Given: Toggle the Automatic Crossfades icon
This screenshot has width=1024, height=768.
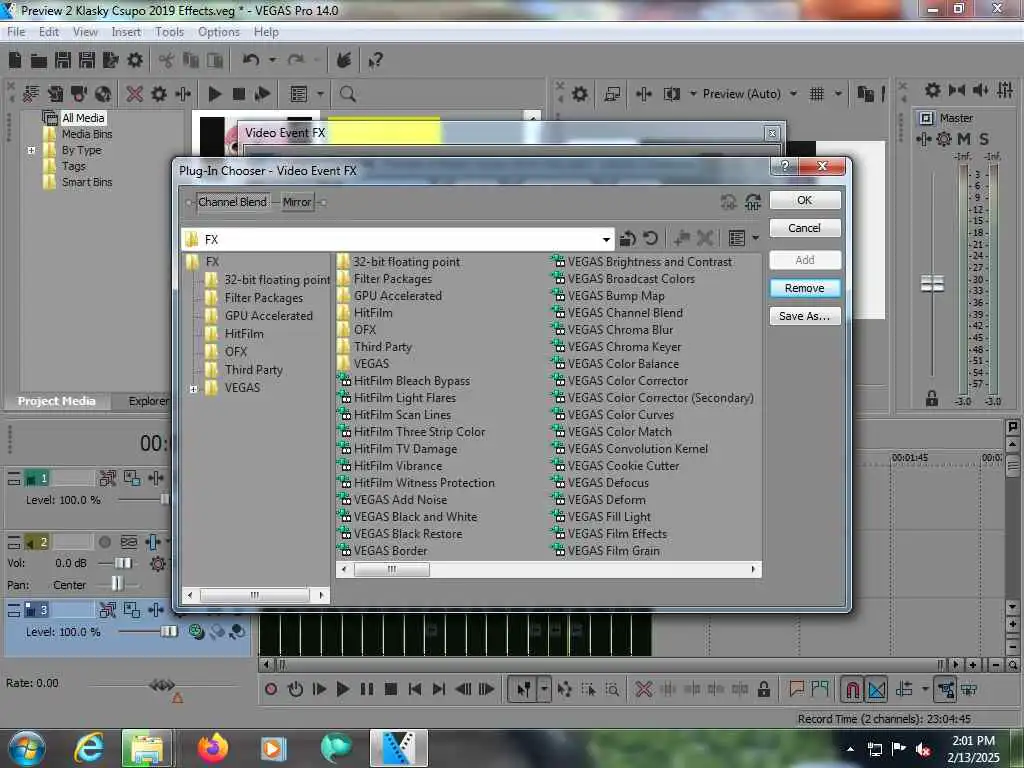Looking at the screenshot, I should pyautogui.click(x=876, y=689).
